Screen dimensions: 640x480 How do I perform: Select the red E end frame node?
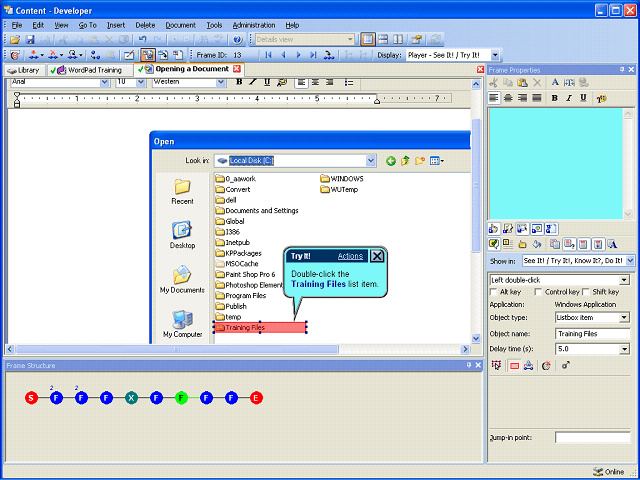point(256,398)
